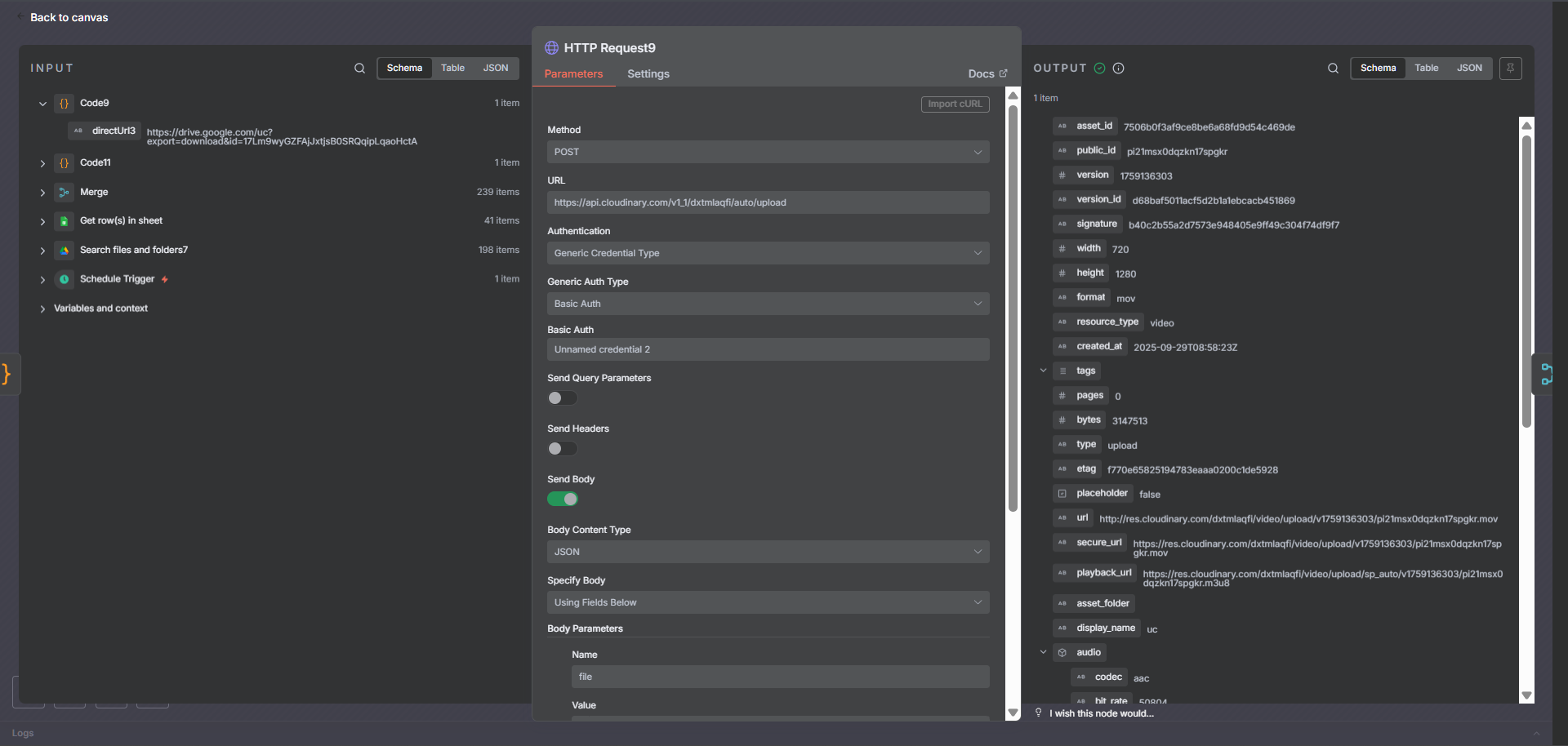Image resolution: width=1568 pixels, height=746 pixels.
Task: Click the Import cURL button
Action: pos(955,104)
